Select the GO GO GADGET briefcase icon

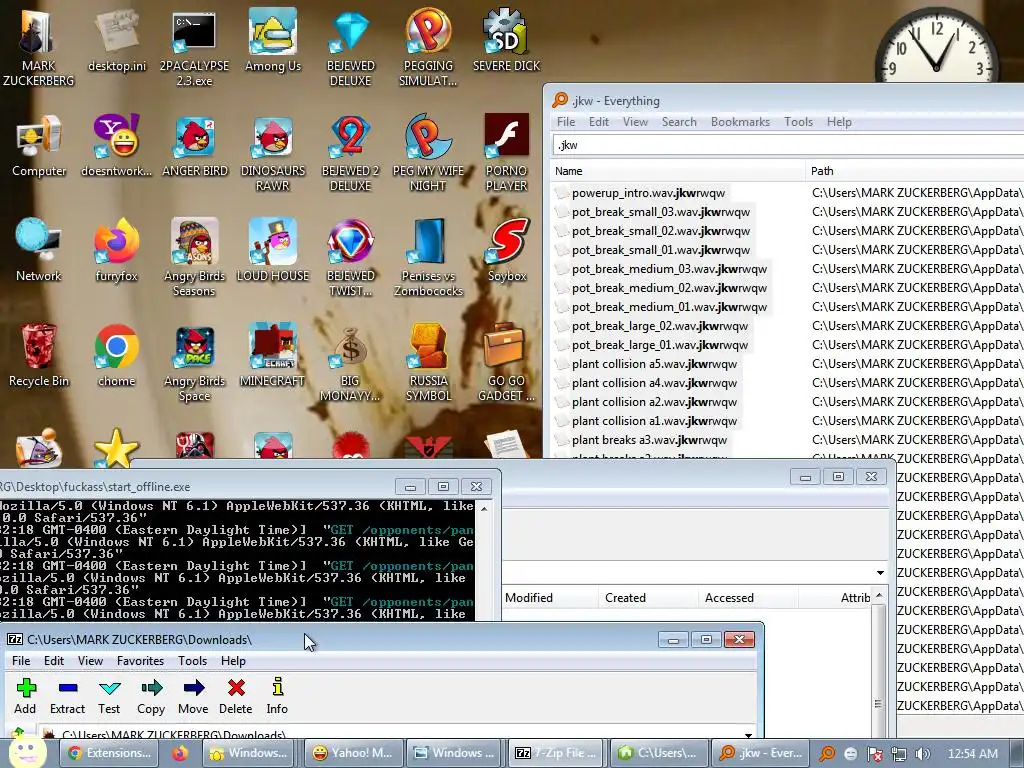[506, 363]
